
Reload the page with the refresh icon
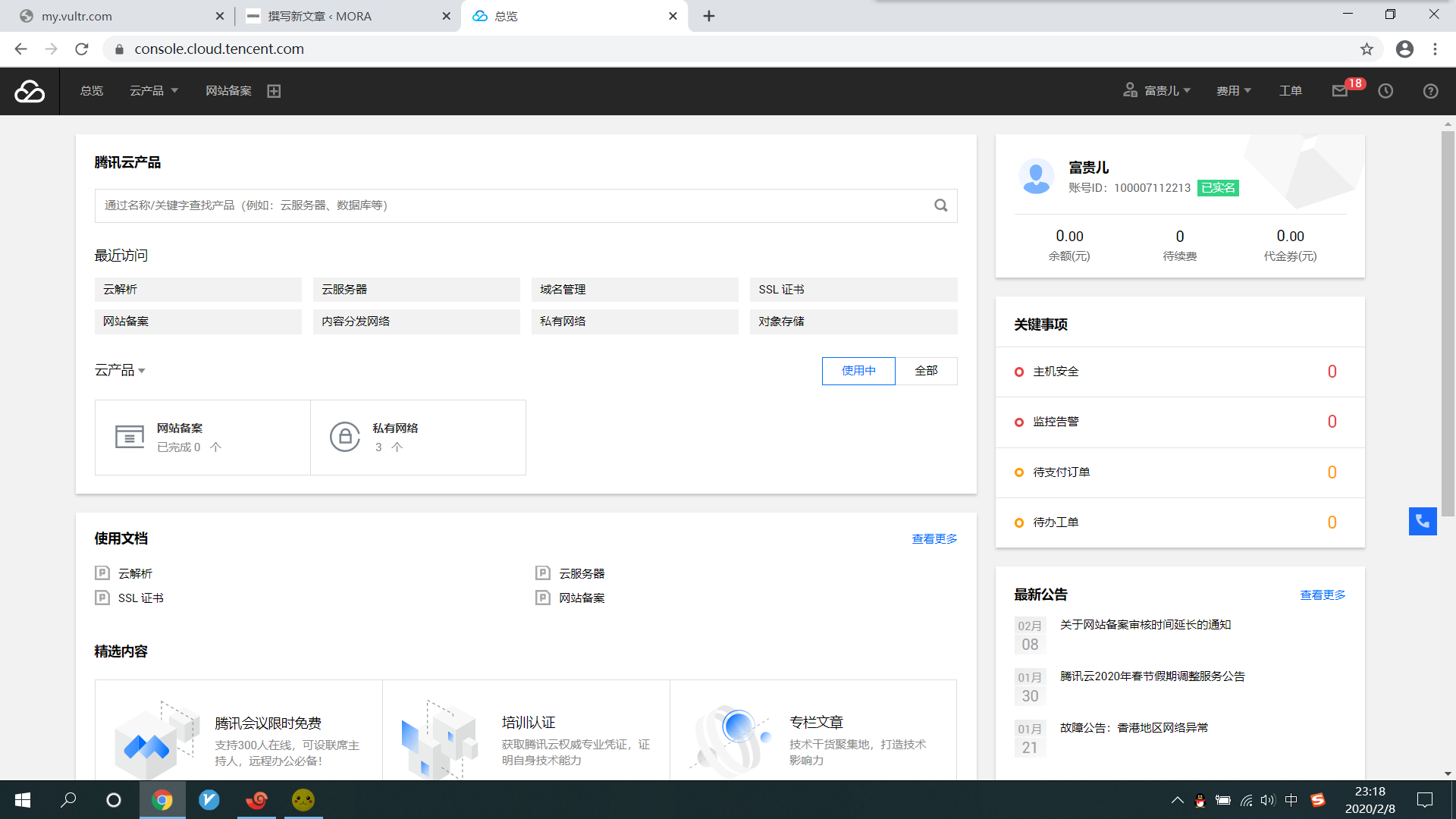(x=82, y=49)
